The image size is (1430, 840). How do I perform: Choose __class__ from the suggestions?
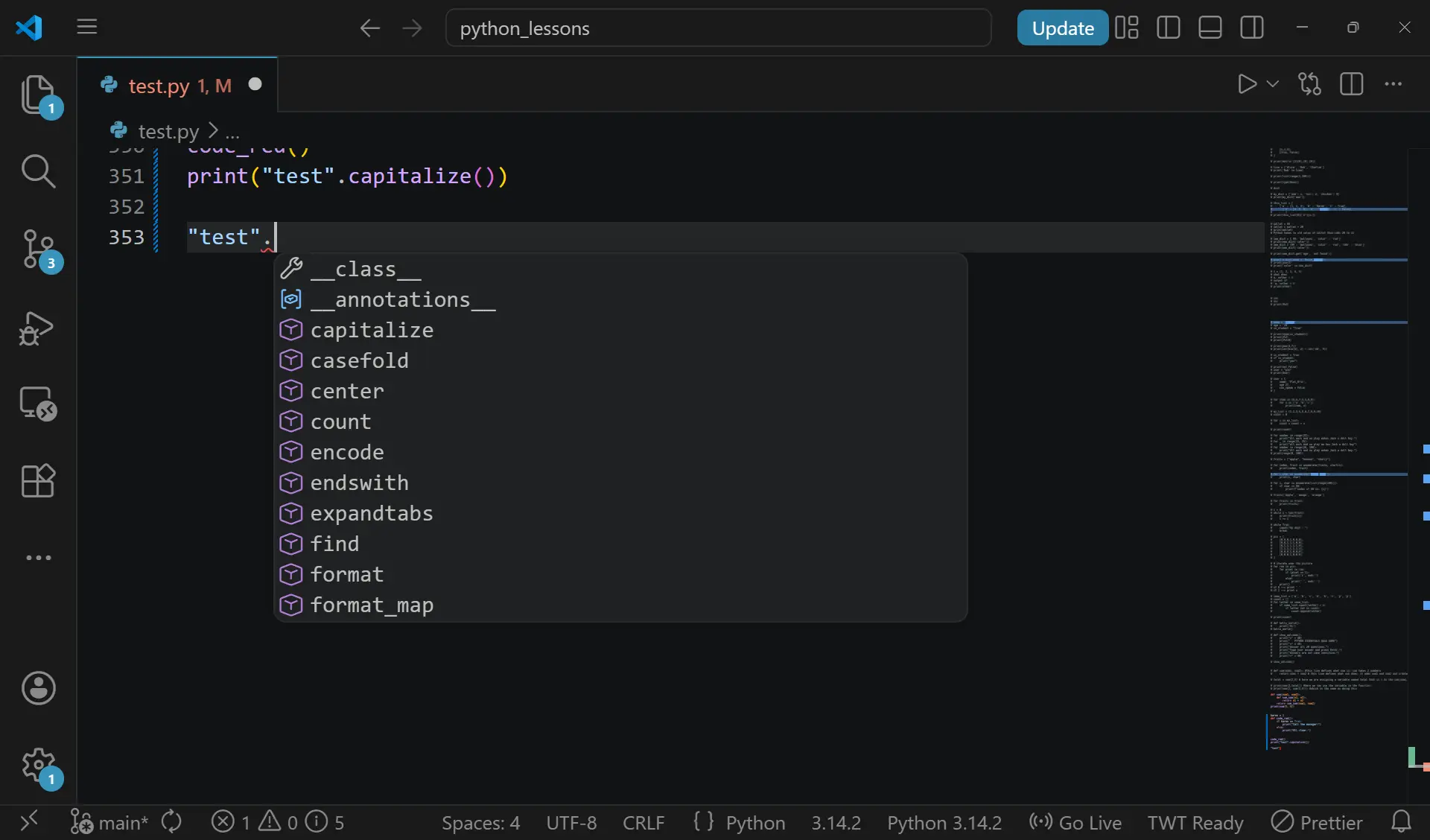620,269
